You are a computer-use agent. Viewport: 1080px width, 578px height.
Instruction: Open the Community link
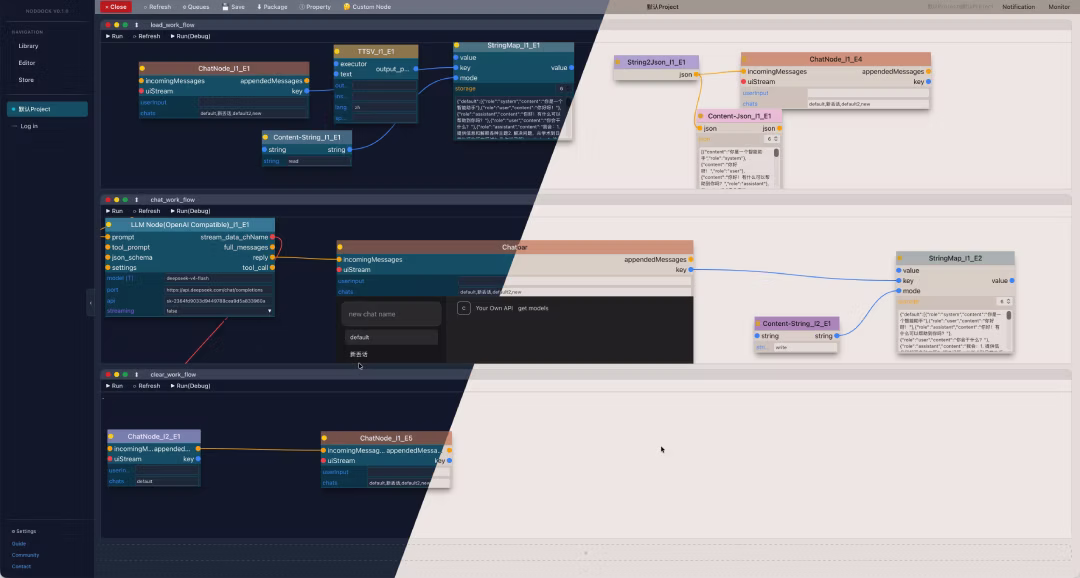click(25, 555)
